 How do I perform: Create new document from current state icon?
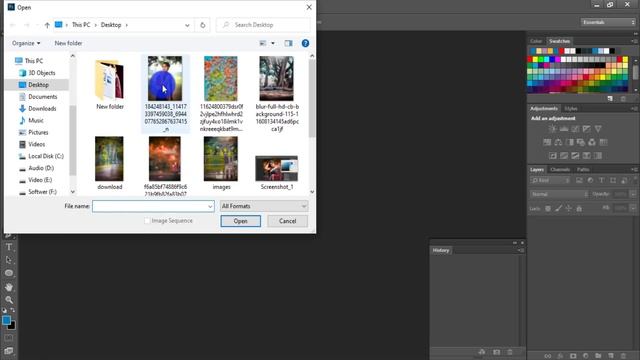click(482, 352)
